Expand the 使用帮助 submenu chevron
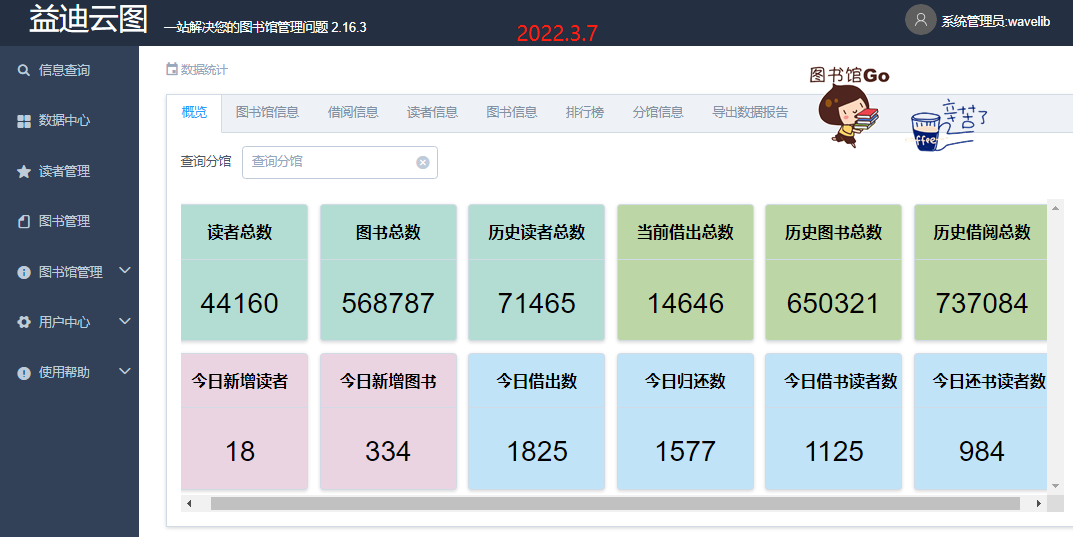Viewport: 1073px width, 537px height. 125,371
